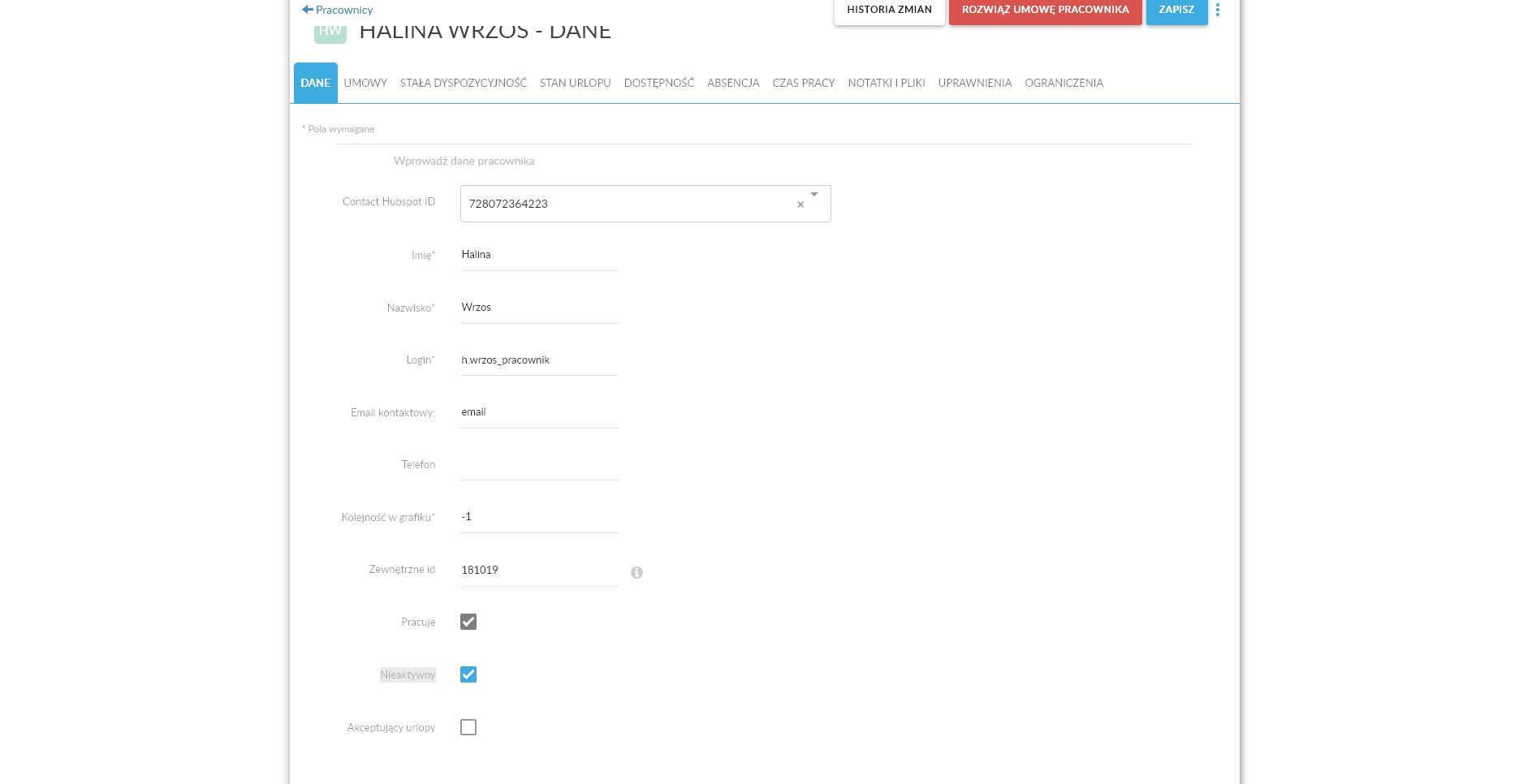Image resolution: width=1536 pixels, height=784 pixels.
Task: Focus the Telefon input field
Action: tap(539, 465)
